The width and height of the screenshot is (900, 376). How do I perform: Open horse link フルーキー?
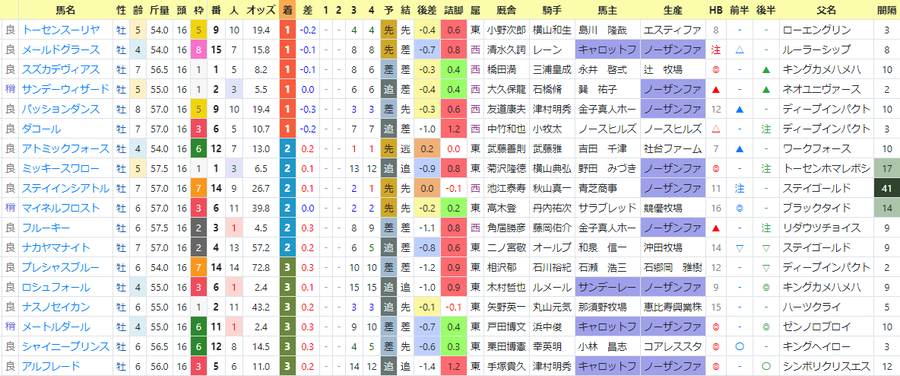[46, 228]
